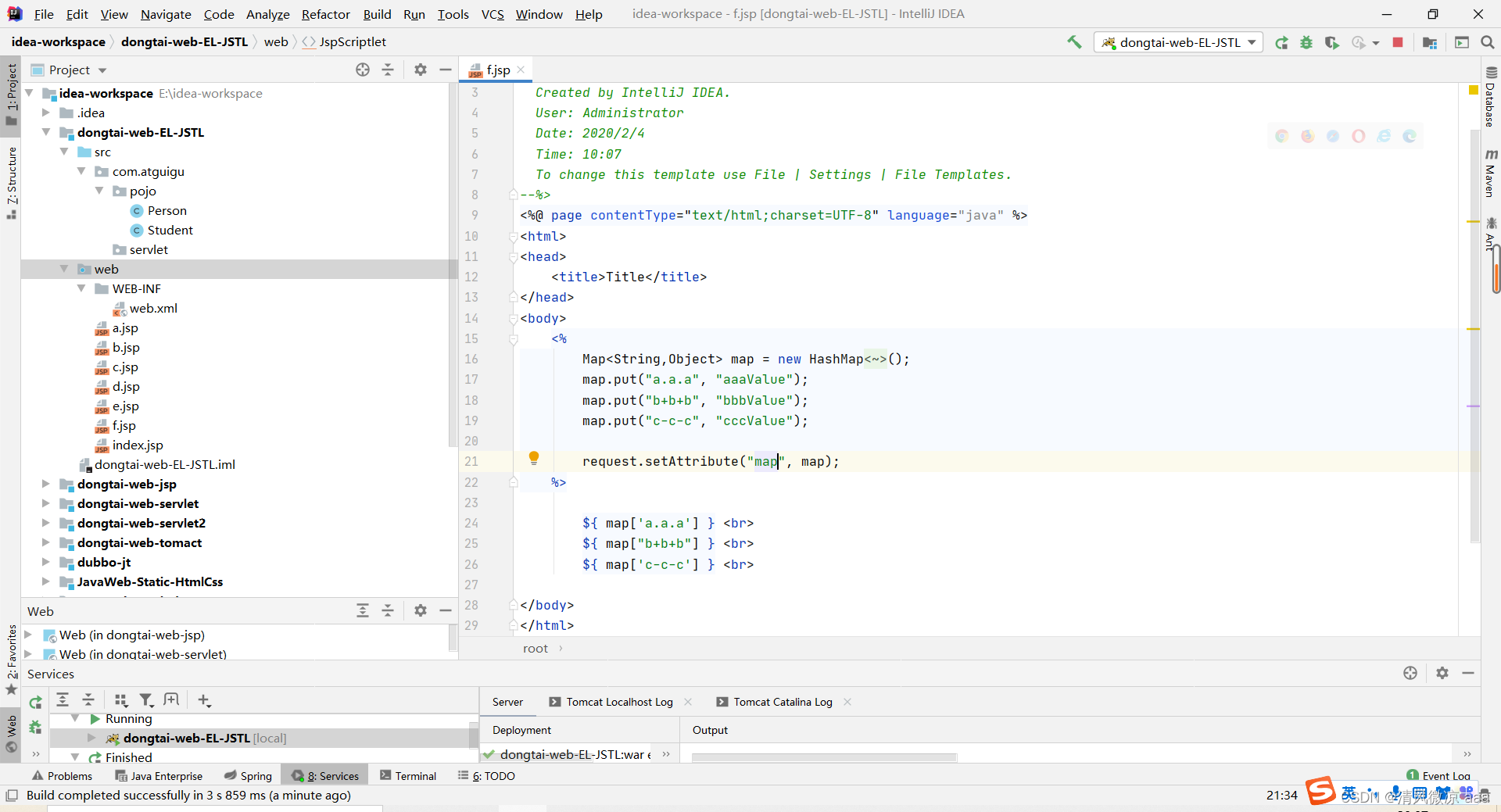Toggle the 8: Services bottom tool button
Image resolution: width=1501 pixels, height=812 pixels.
tap(325, 776)
